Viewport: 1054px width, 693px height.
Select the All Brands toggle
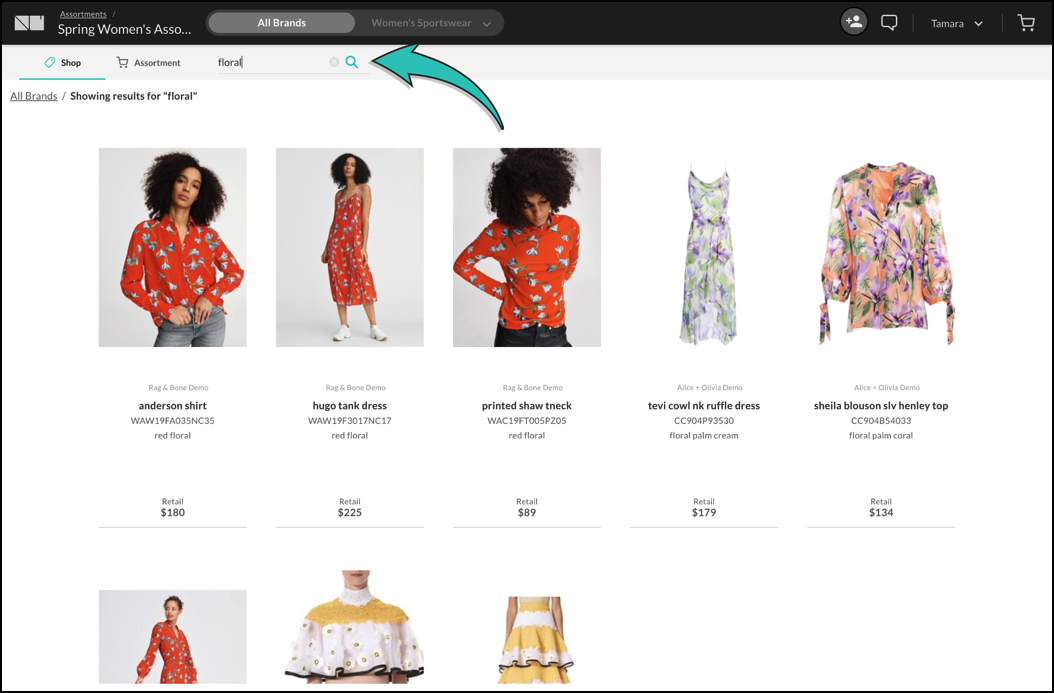(282, 23)
